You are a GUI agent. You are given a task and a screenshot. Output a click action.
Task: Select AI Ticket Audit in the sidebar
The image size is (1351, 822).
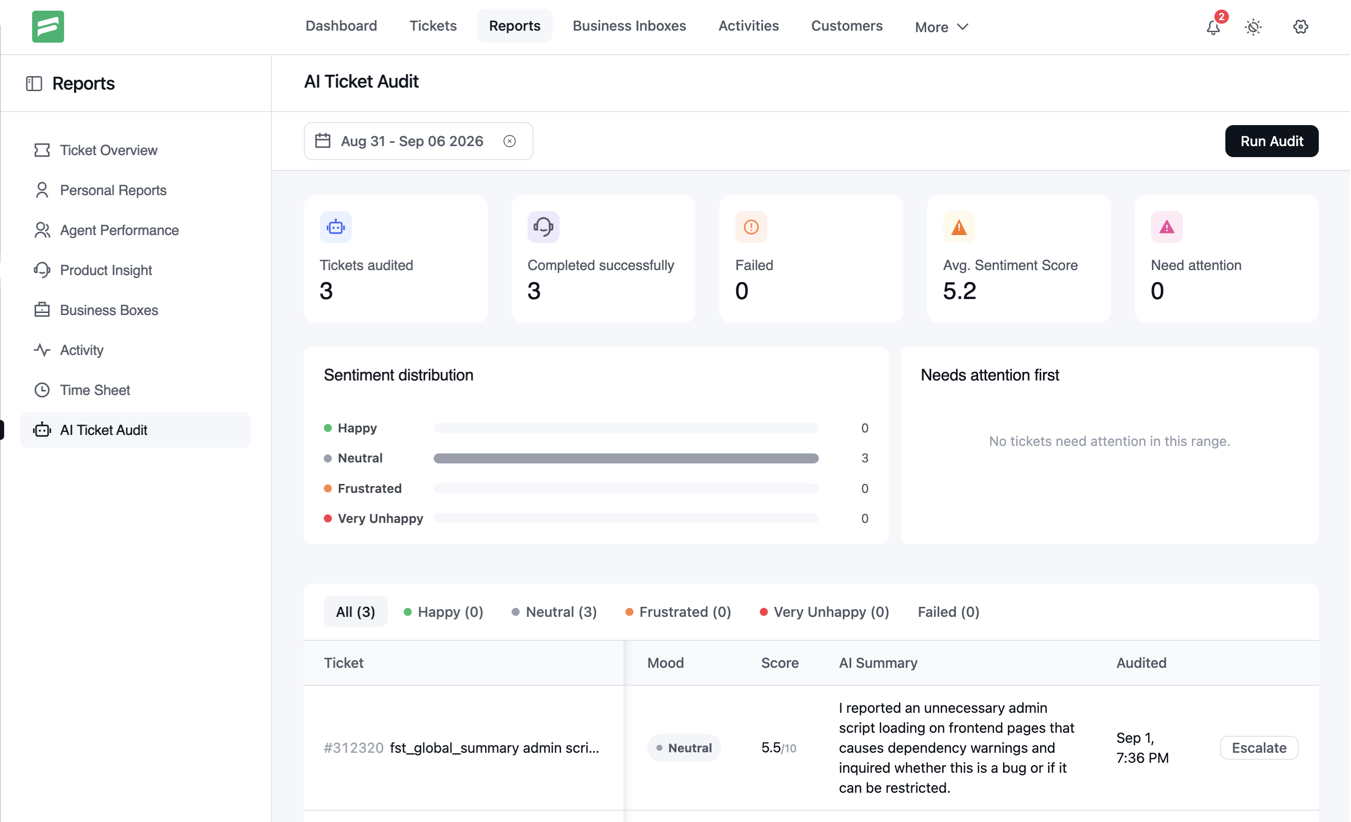135,430
